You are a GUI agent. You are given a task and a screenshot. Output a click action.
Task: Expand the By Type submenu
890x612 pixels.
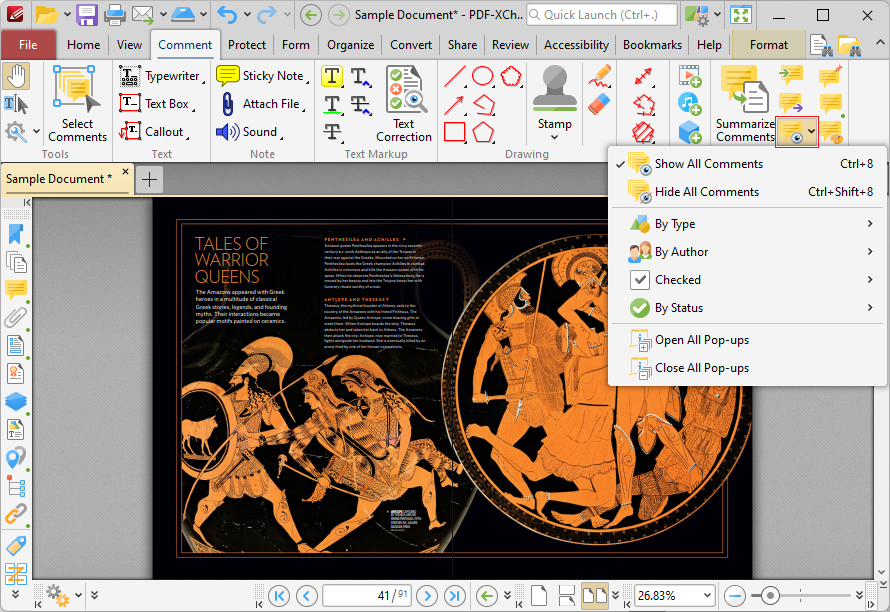pyautogui.click(x=748, y=224)
